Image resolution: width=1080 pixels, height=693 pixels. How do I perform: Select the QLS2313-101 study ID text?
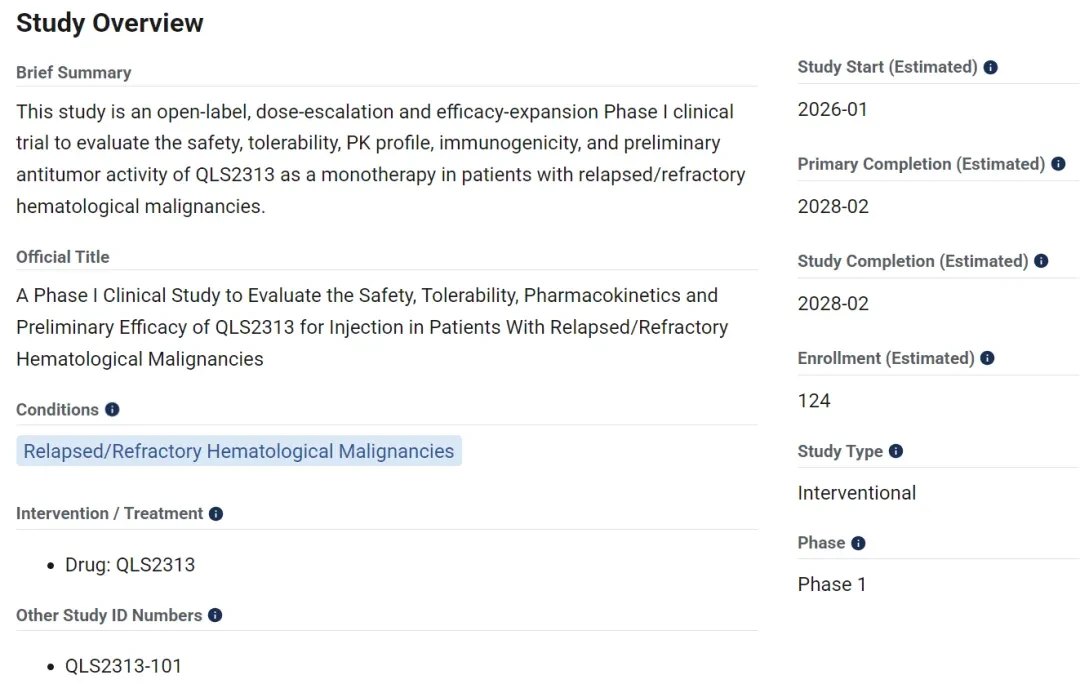123,666
